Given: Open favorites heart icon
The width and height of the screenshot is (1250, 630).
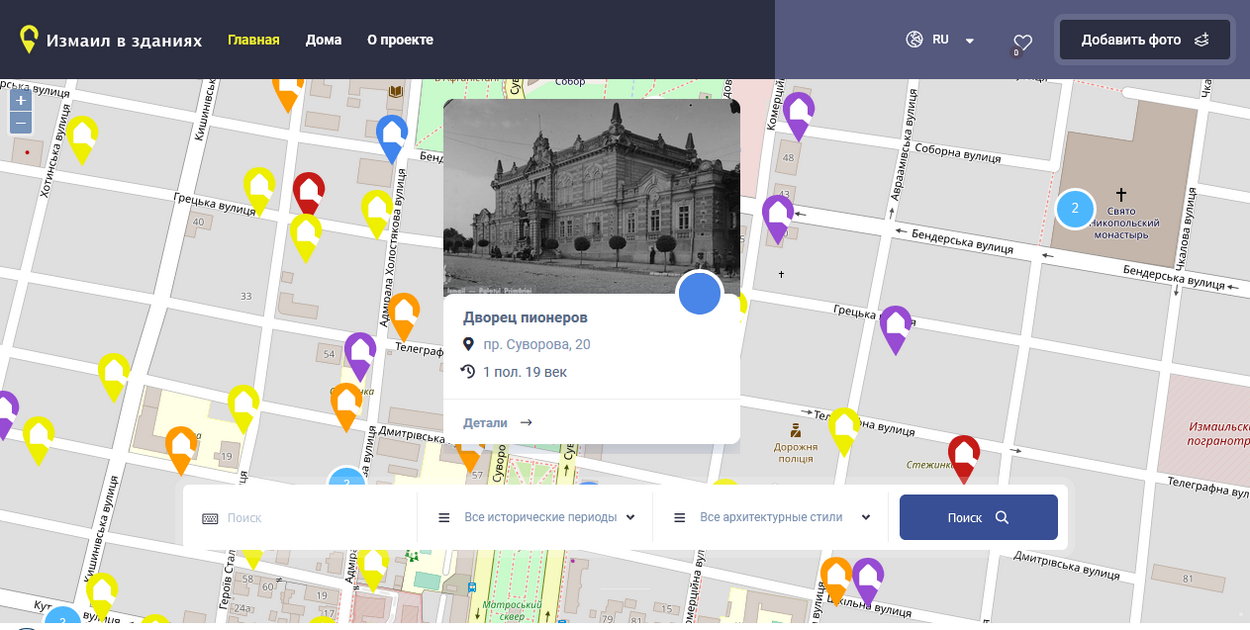Looking at the screenshot, I should [x=1022, y=42].
